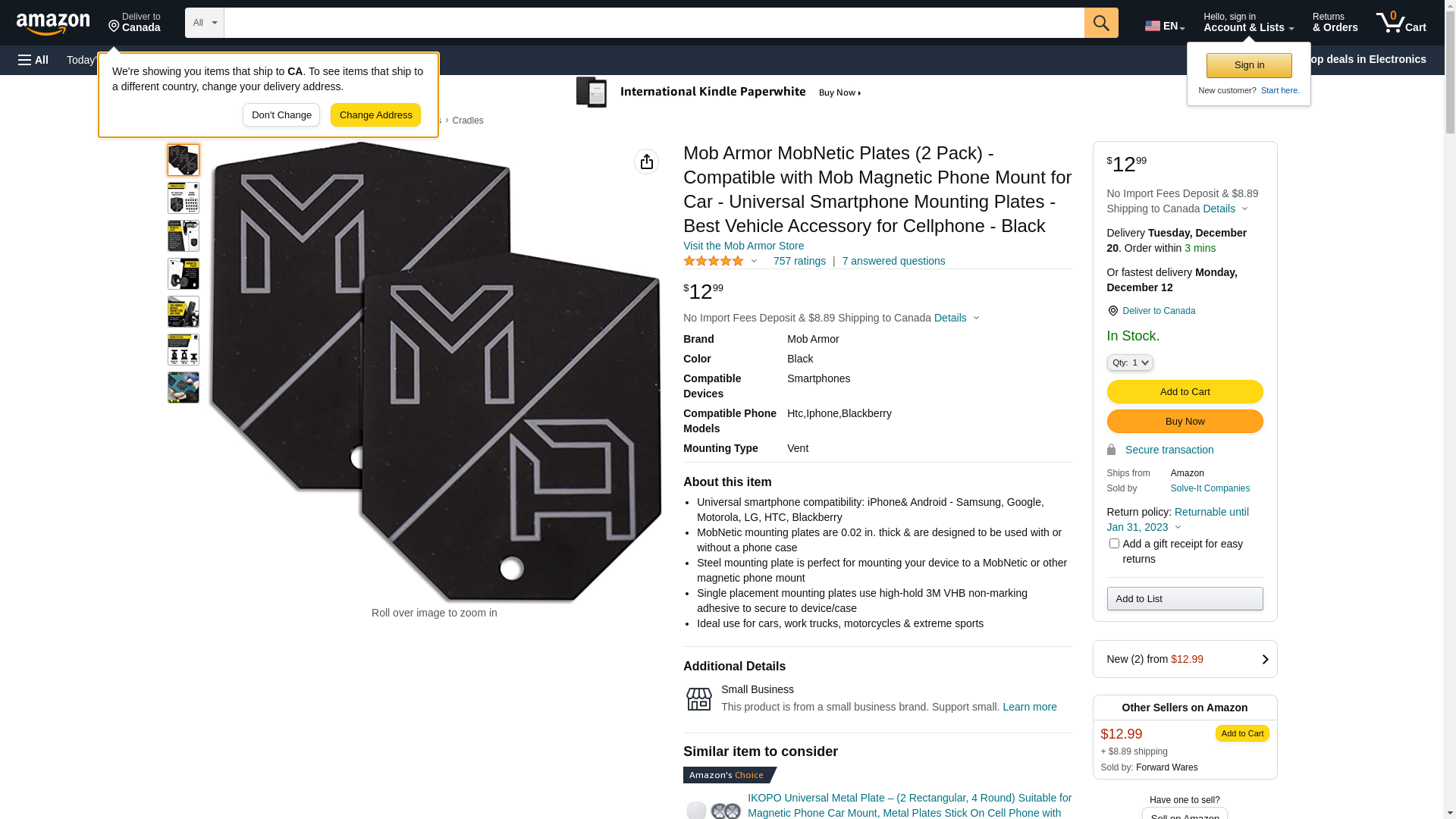
Task: Click the Amazon search input field
Action: tap(654, 23)
